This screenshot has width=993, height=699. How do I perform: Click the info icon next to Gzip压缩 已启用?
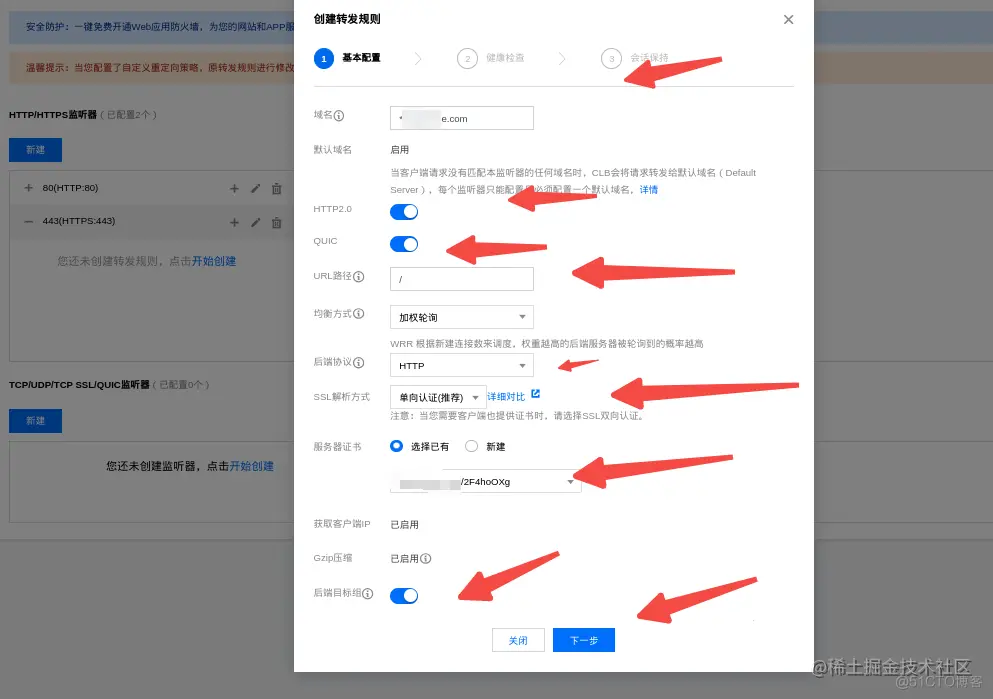click(x=426, y=558)
